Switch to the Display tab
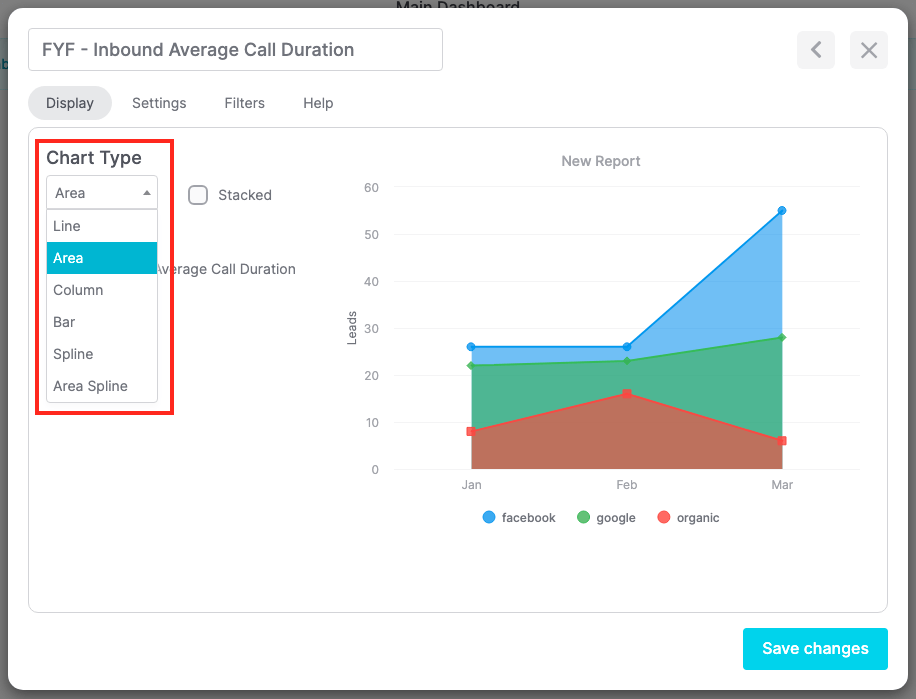 coord(70,103)
